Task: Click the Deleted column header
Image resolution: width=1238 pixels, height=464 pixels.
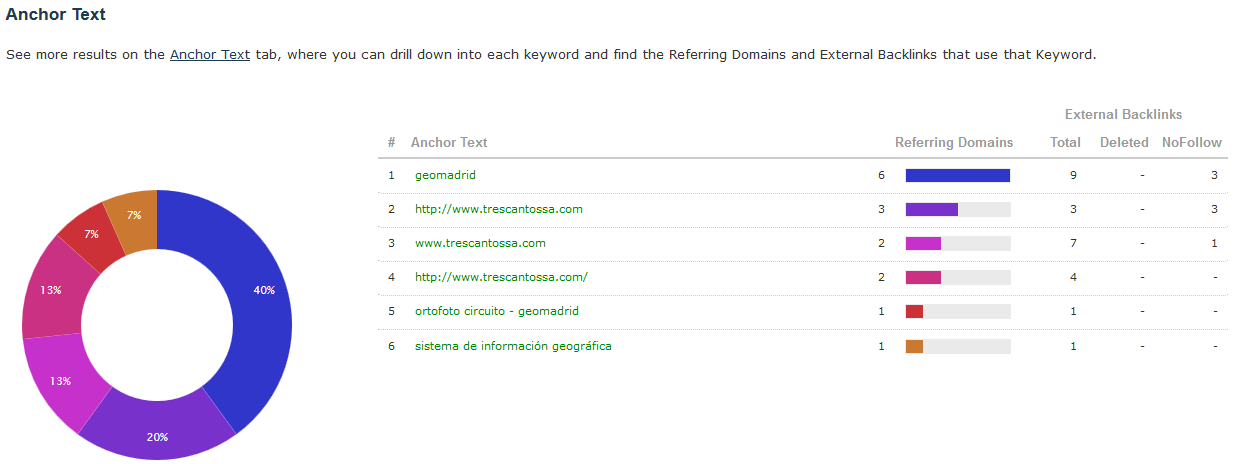Action: tap(1124, 142)
